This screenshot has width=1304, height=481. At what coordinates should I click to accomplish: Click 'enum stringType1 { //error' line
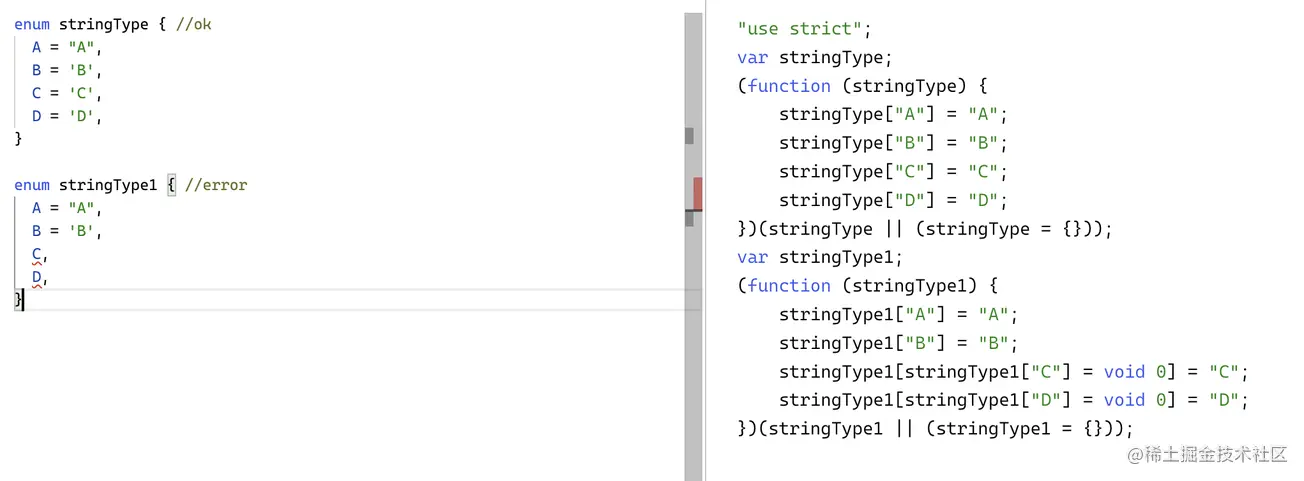pyautogui.click(x=130, y=185)
